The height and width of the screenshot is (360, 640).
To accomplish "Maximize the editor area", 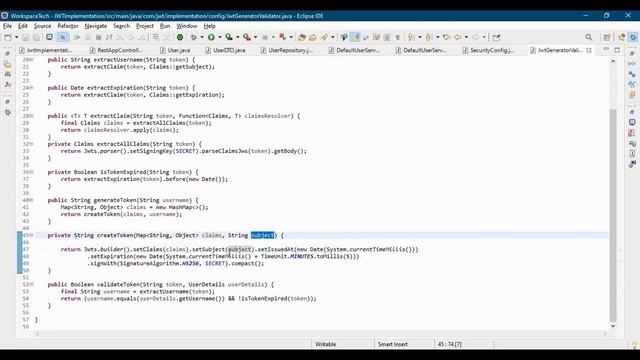I will coord(617,49).
